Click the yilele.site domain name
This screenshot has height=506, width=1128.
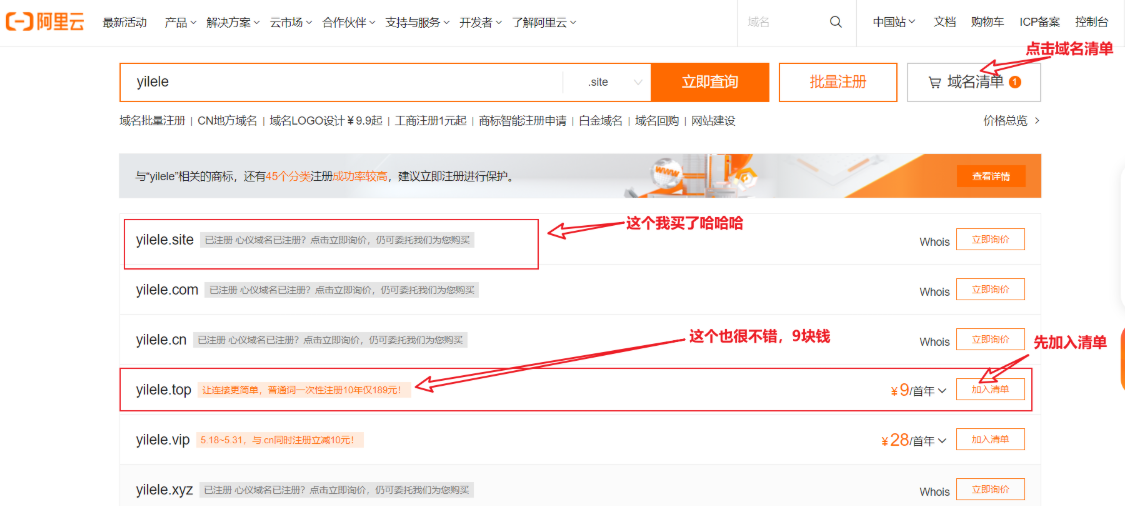[165, 240]
